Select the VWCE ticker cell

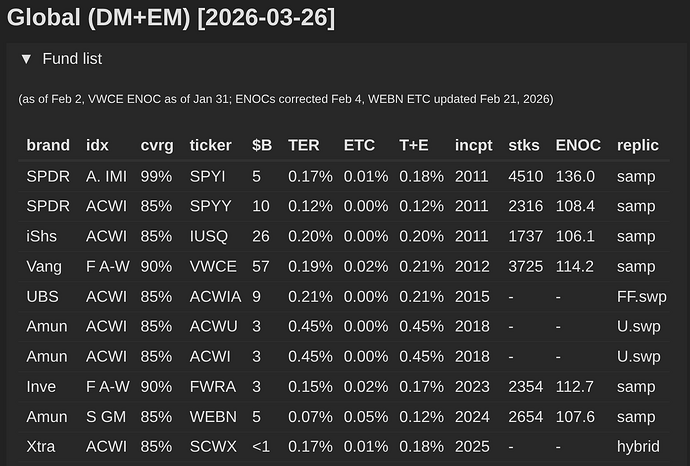[213, 266]
